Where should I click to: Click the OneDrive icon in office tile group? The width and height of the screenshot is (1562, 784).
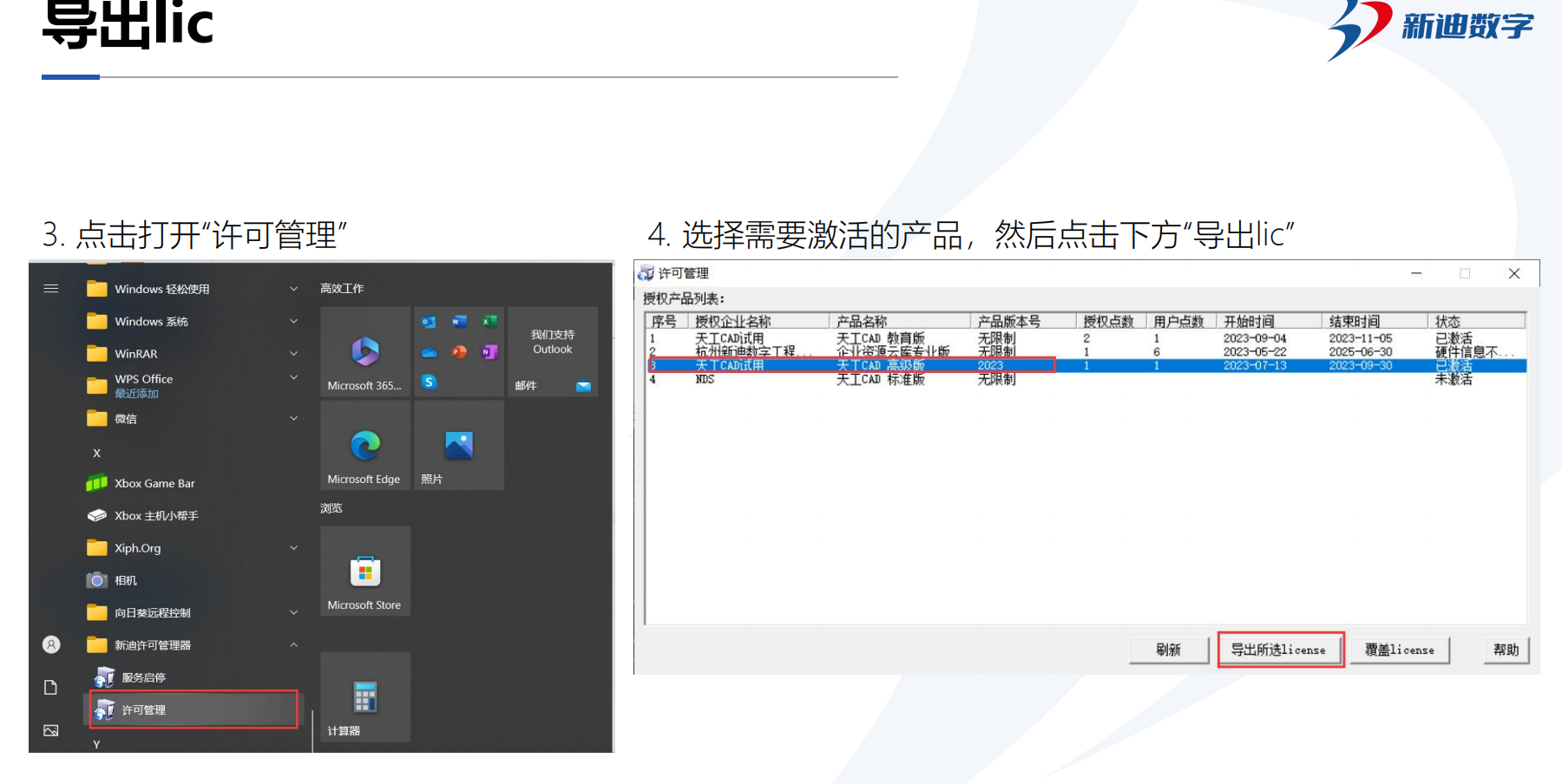point(429,352)
